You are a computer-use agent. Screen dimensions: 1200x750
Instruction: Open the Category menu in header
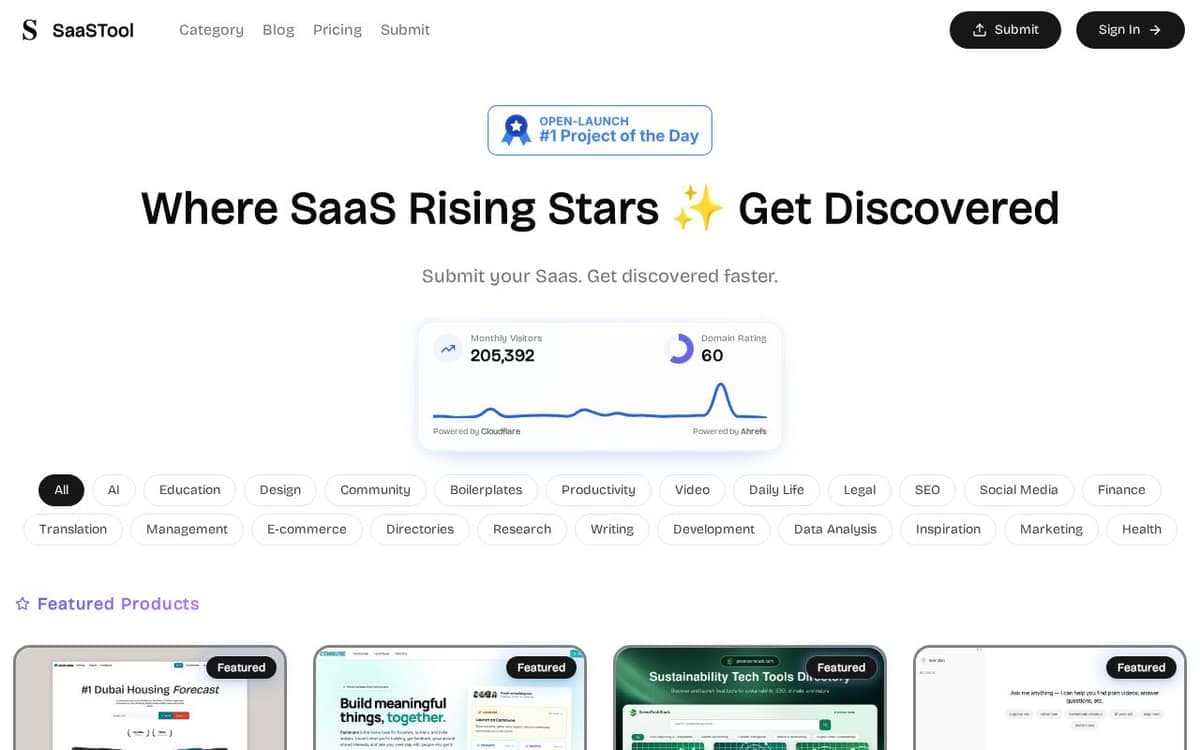pyautogui.click(x=211, y=30)
